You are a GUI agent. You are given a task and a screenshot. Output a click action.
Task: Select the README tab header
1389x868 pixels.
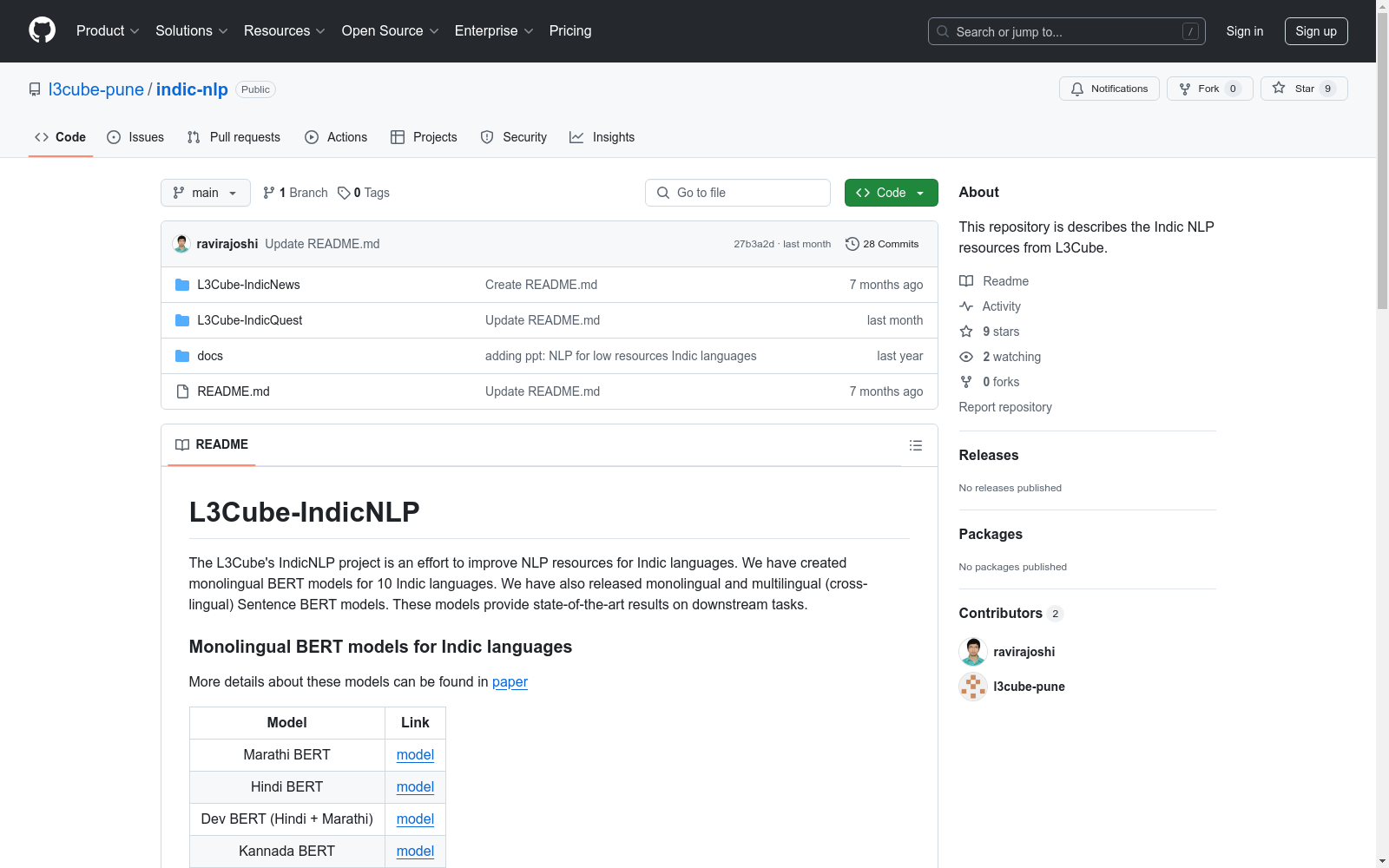[x=212, y=444]
